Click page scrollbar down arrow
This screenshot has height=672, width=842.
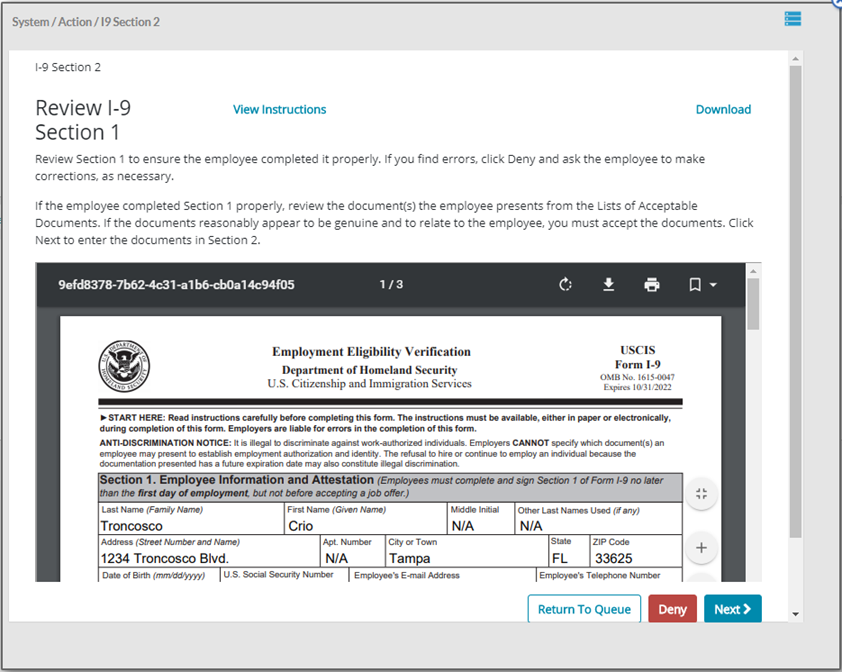pyautogui.click(x=795, y=614)
